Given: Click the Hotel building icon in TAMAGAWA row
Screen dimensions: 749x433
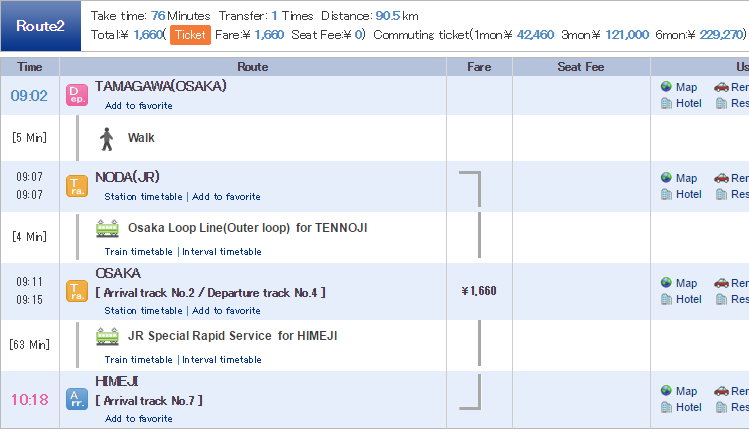Looking at the screenshot, I should [x=666, y=103].
